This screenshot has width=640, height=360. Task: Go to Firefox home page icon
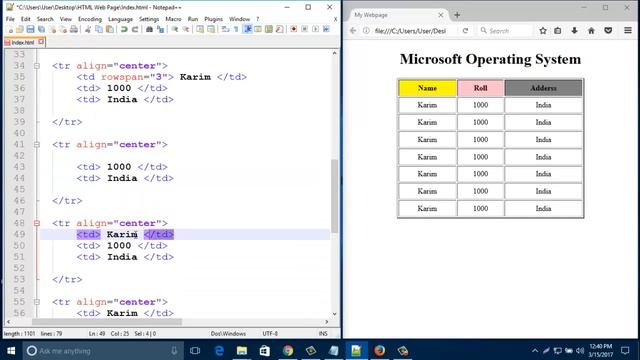tap(591, 31)
